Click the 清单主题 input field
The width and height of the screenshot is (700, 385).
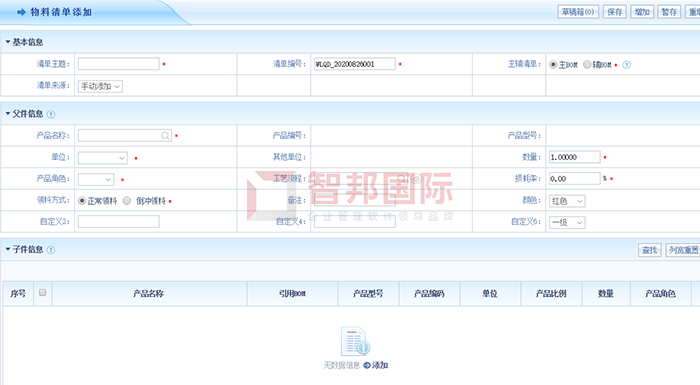(x=118, y=64)
